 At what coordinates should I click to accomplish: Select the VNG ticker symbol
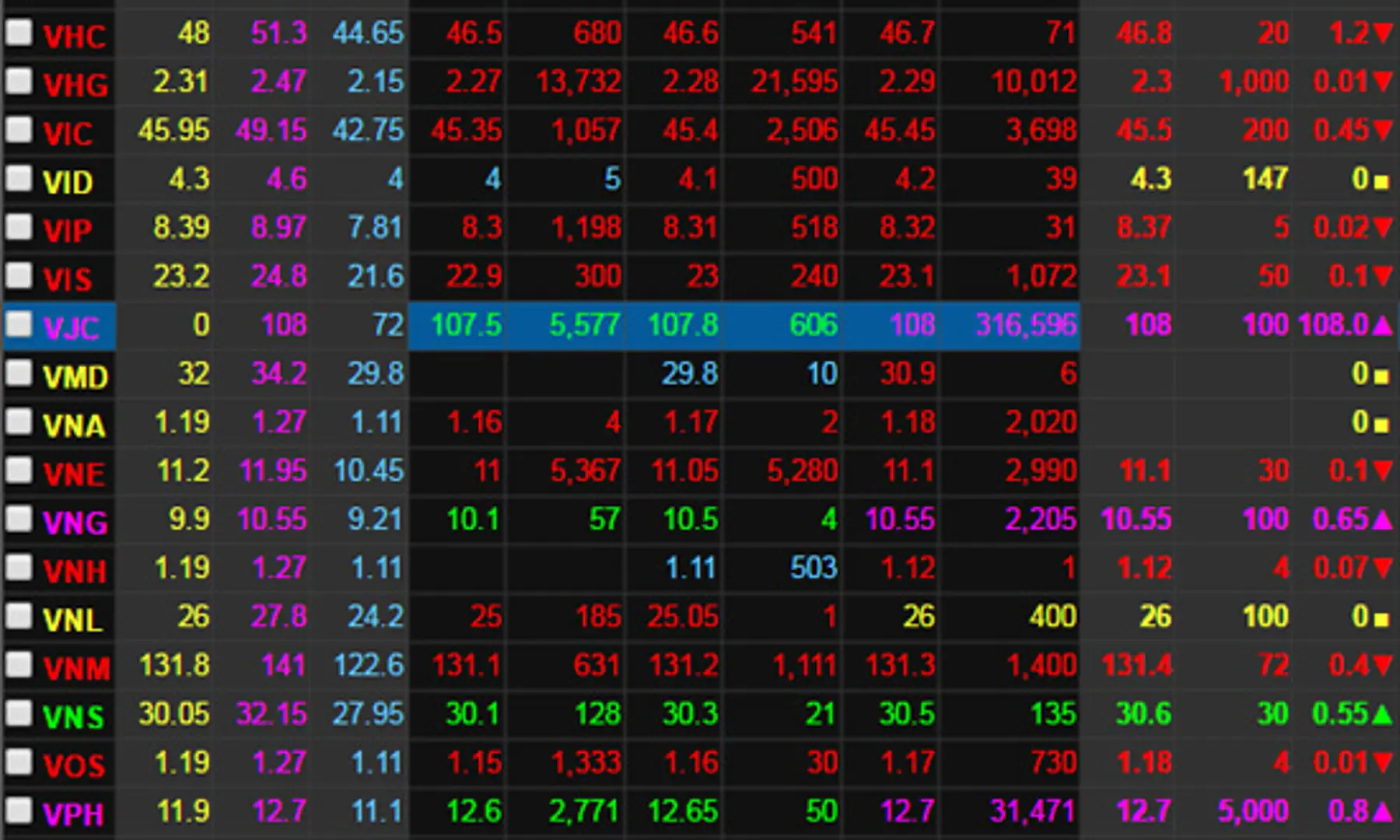(75, 523)
